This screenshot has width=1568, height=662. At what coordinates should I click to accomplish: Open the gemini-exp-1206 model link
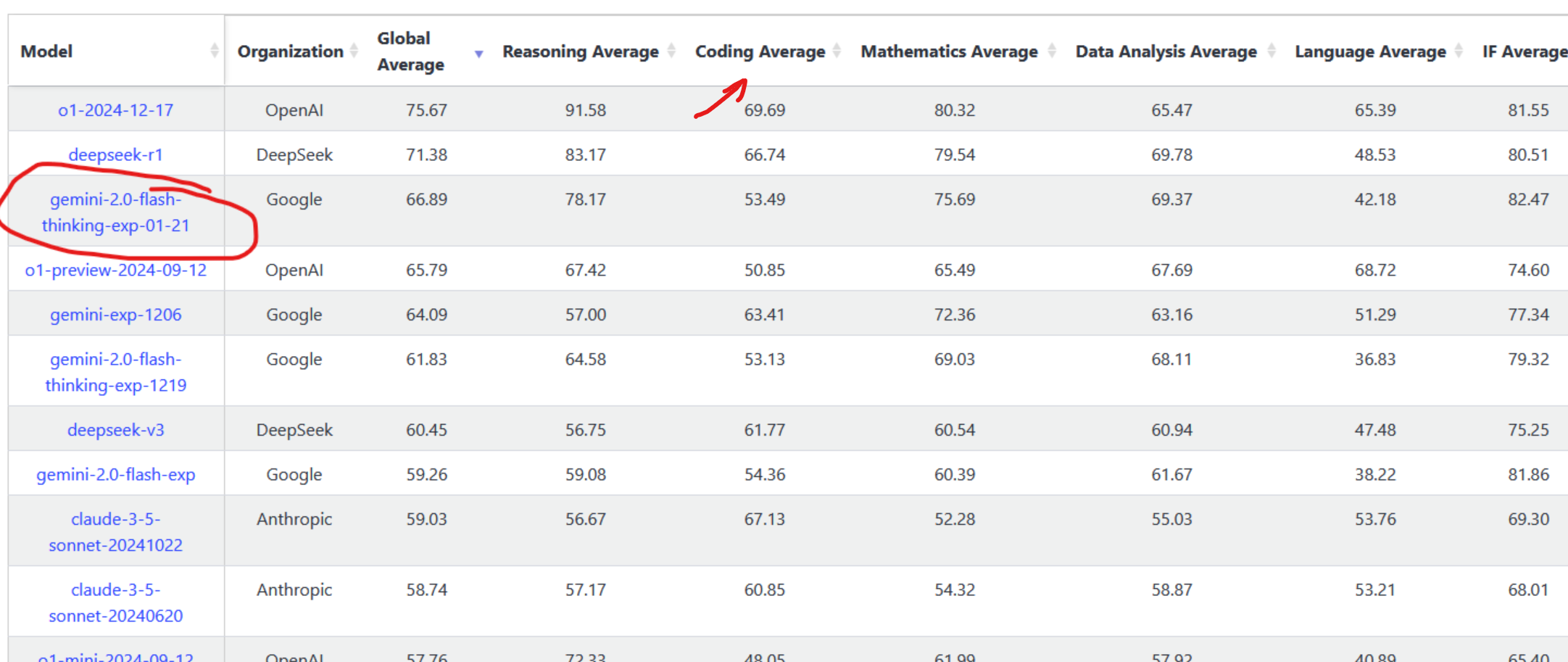pos(116,315)
